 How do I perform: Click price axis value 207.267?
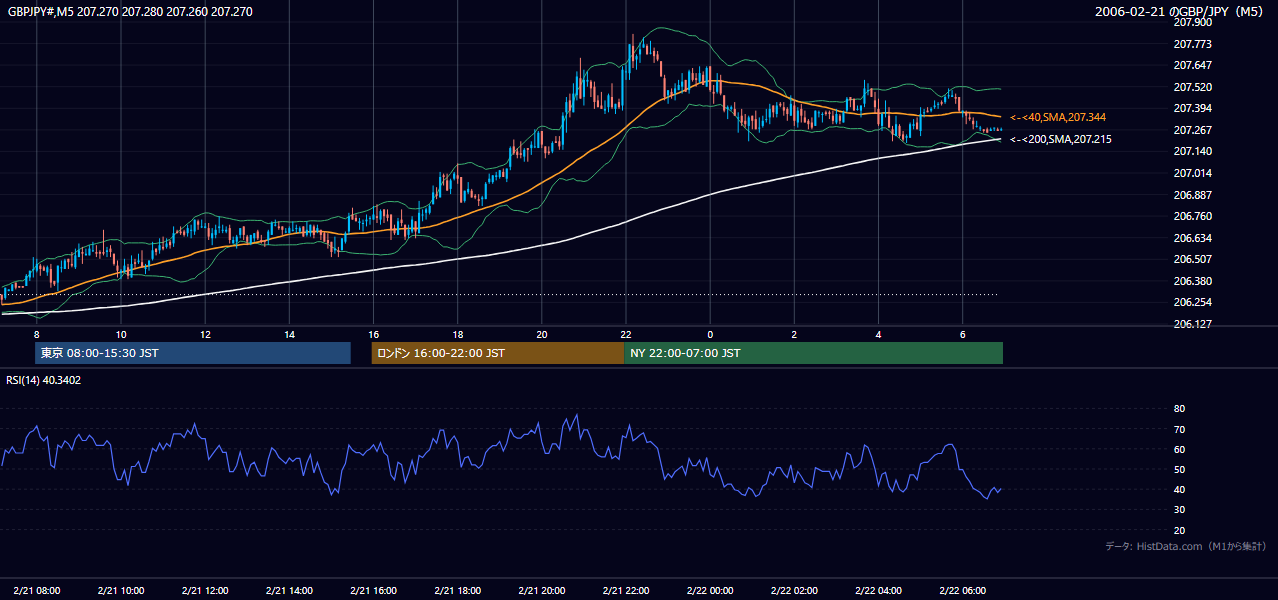pos(1192,130)
